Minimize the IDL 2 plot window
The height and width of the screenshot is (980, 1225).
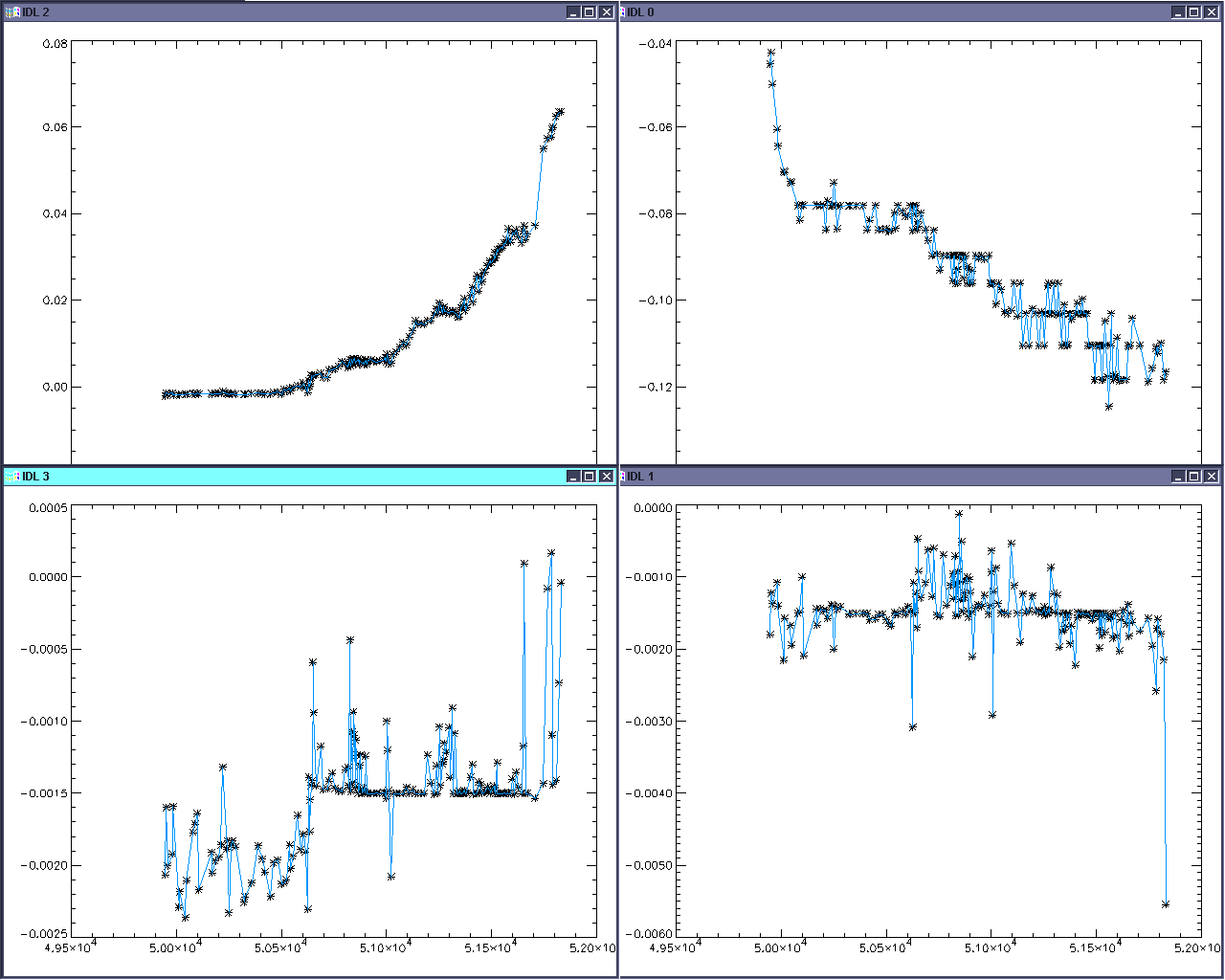(572, 12)
